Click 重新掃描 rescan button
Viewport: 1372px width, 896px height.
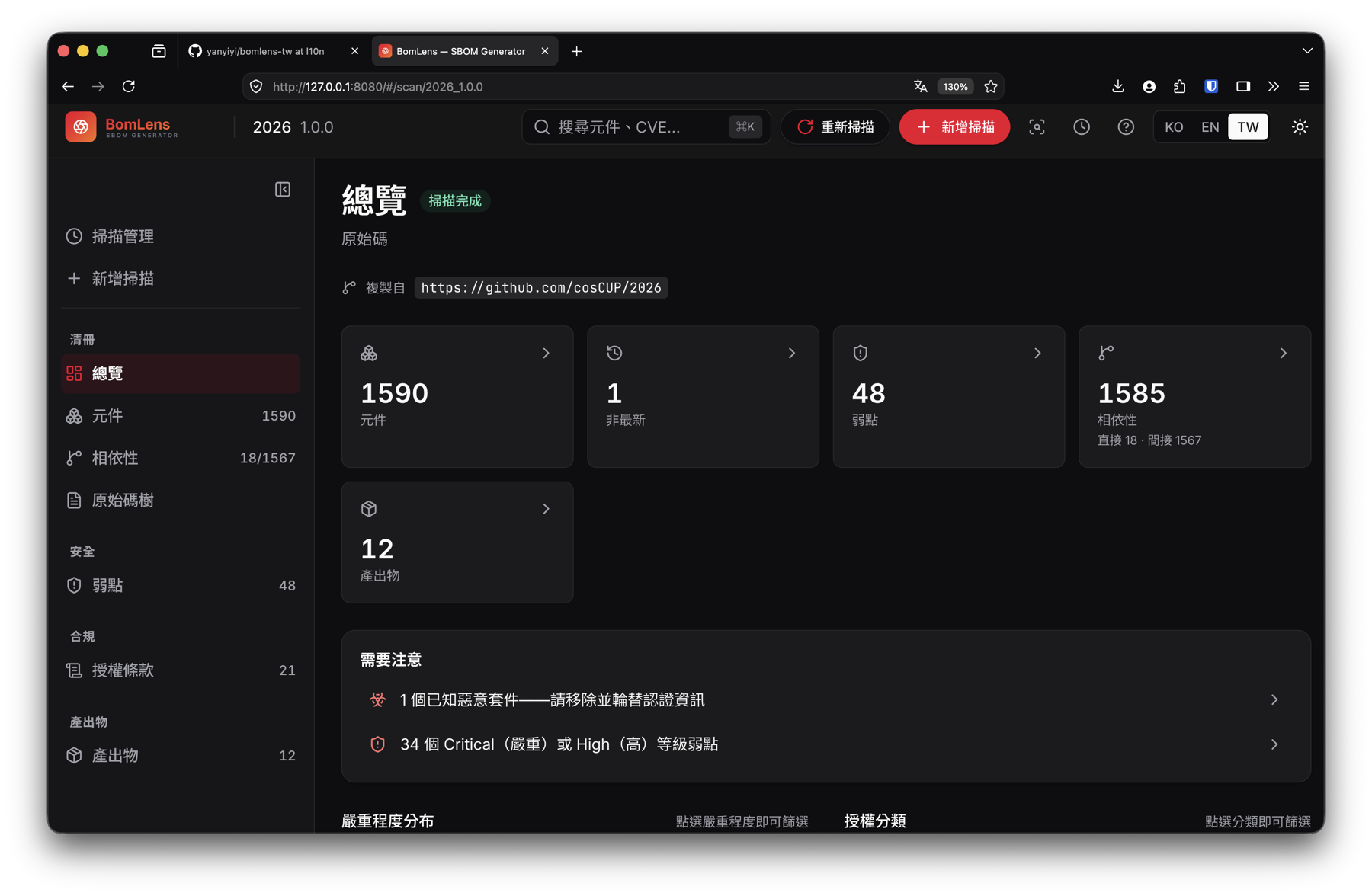click(x=835, y=127)
